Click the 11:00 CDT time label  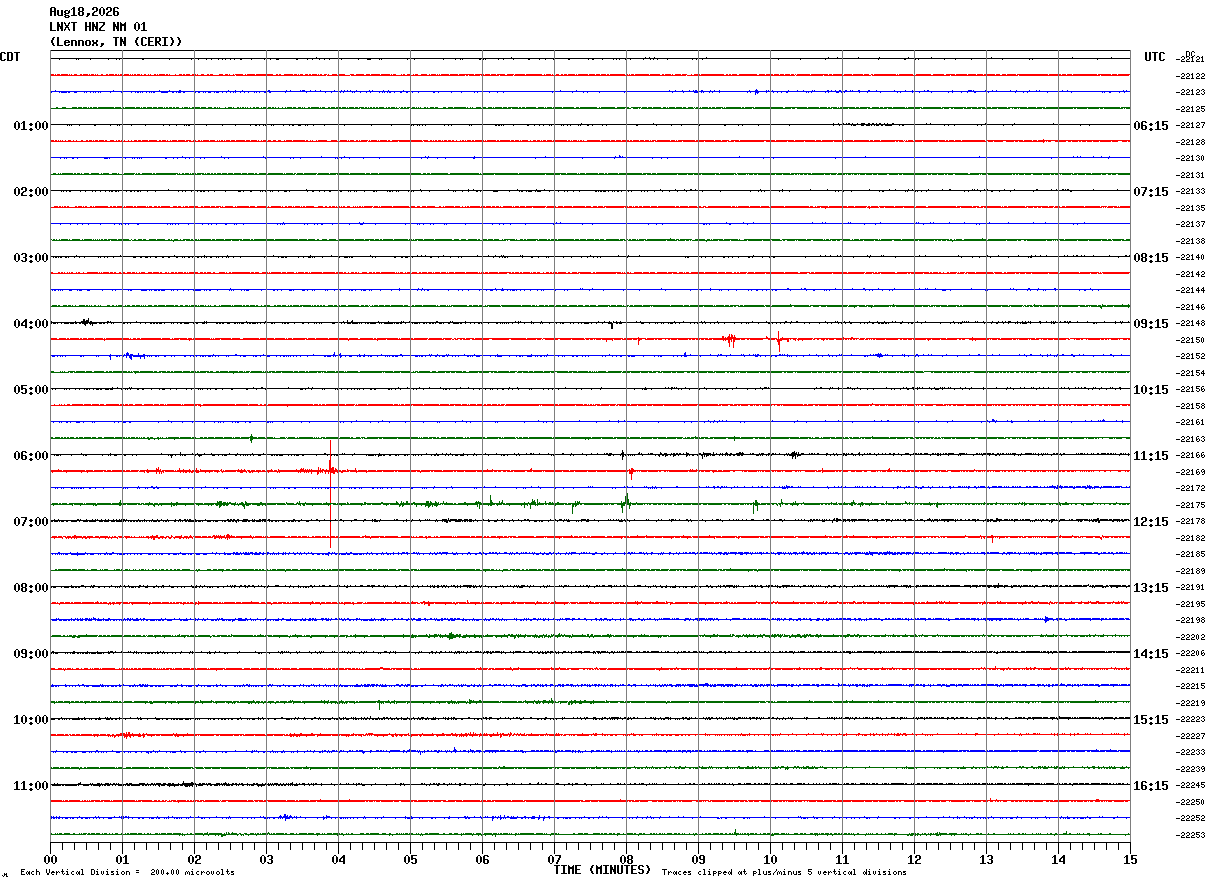coord(31,786)
